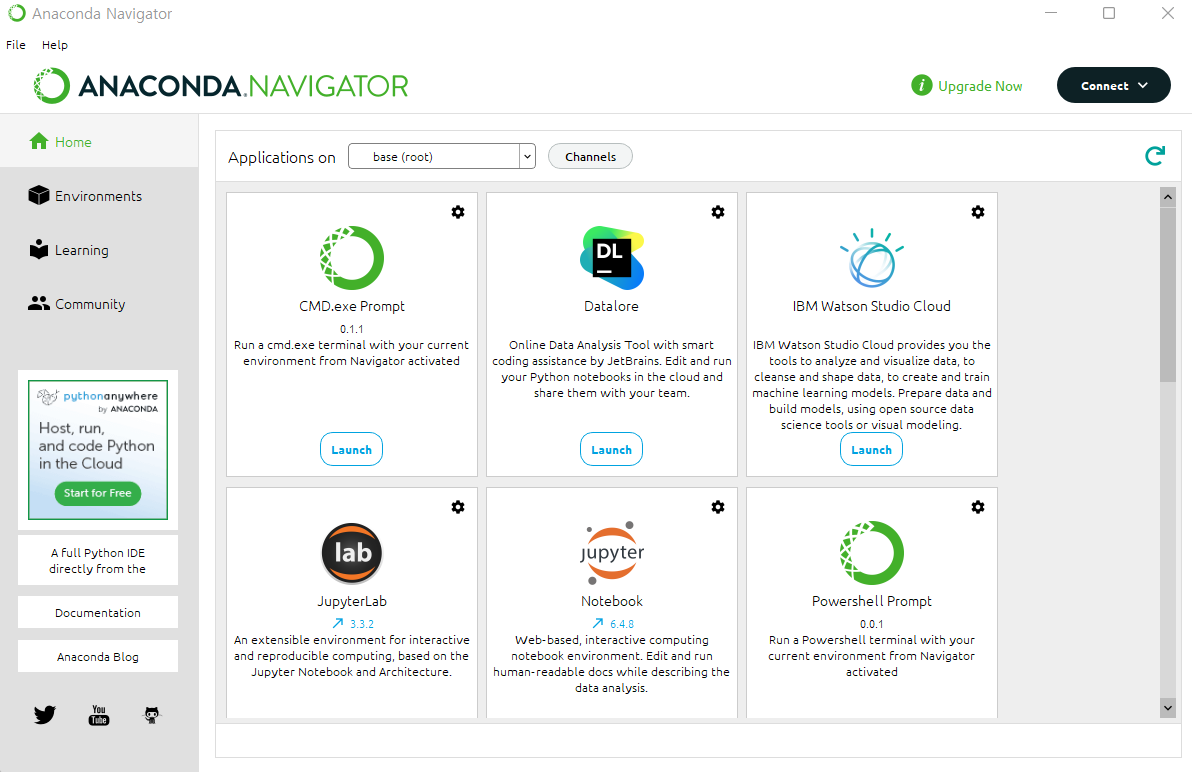Screen dimensions: 1192x772
Task: Switch to the Community tab
Action: [x=99, y=303]
